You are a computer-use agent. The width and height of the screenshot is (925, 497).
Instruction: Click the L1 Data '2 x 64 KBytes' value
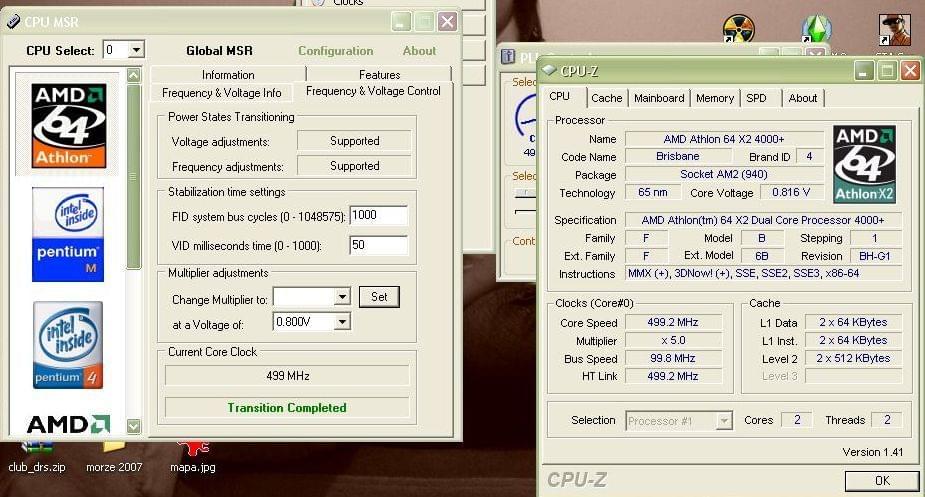853,322
